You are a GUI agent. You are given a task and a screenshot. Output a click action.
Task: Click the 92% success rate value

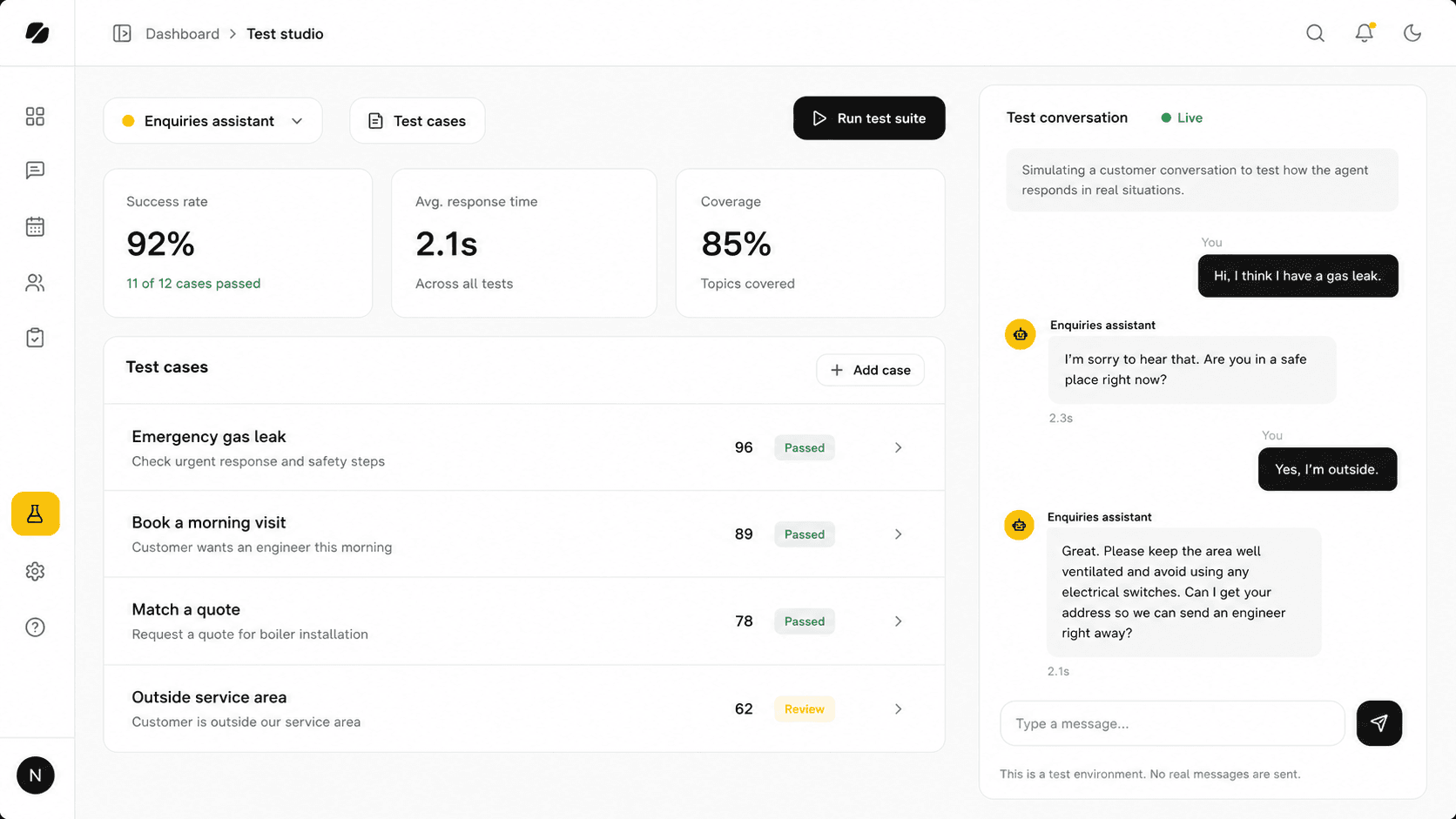(160, 245)
